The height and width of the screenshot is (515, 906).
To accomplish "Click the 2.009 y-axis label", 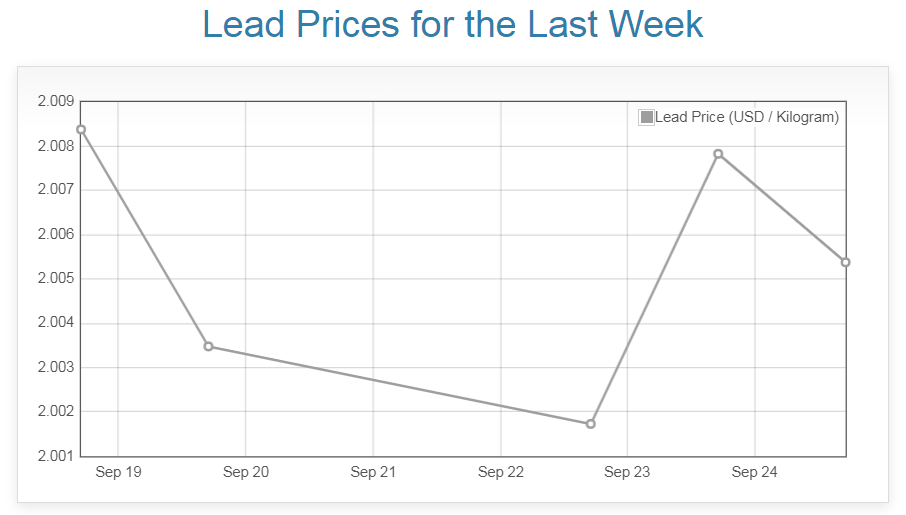I will [55, 101].
